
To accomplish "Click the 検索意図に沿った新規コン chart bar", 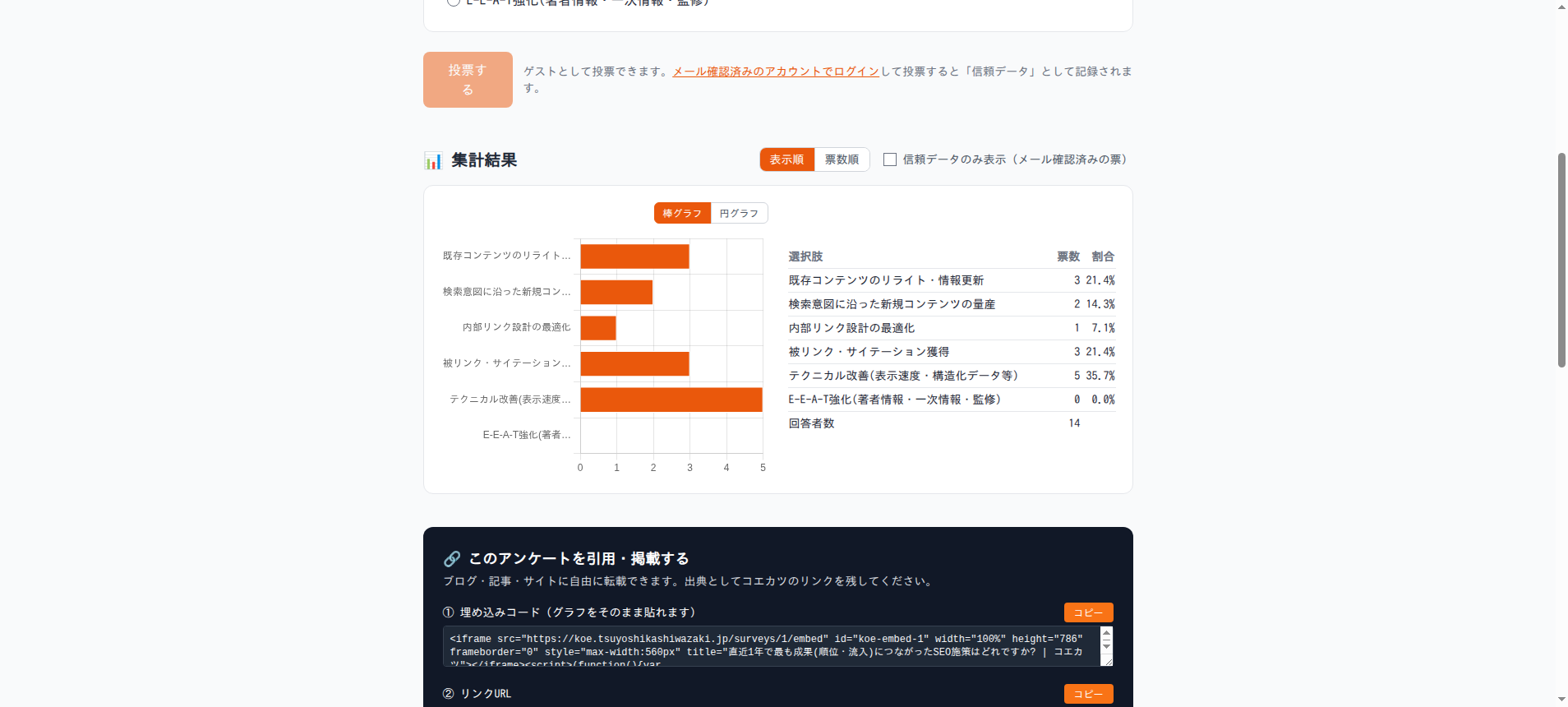I will pyautogui.click(x=616, y=292).
